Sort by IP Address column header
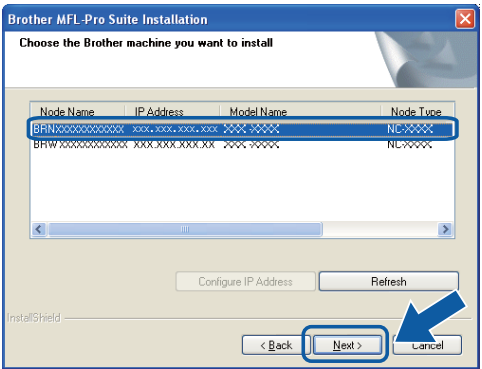This screenshot has height=369, width=482. [x=159, y=112]
